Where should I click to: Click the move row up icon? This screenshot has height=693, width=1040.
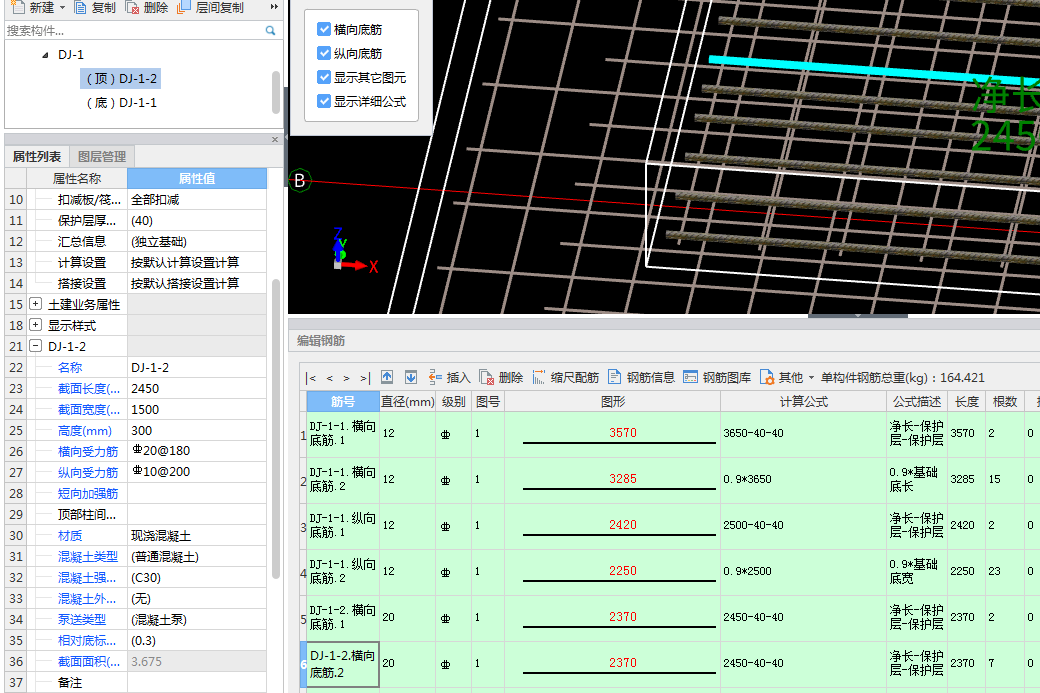387,377
